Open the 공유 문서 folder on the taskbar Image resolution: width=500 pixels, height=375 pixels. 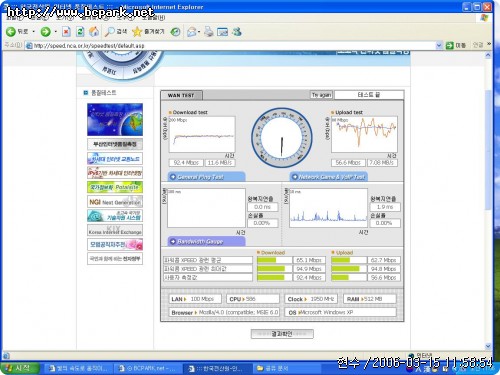[x=287, y=368]
